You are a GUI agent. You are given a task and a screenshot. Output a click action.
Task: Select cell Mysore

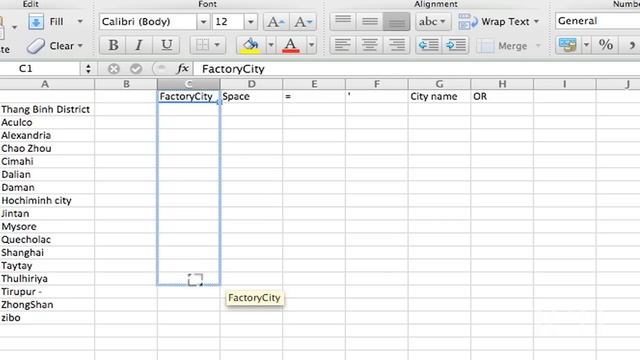pos(47,227)
